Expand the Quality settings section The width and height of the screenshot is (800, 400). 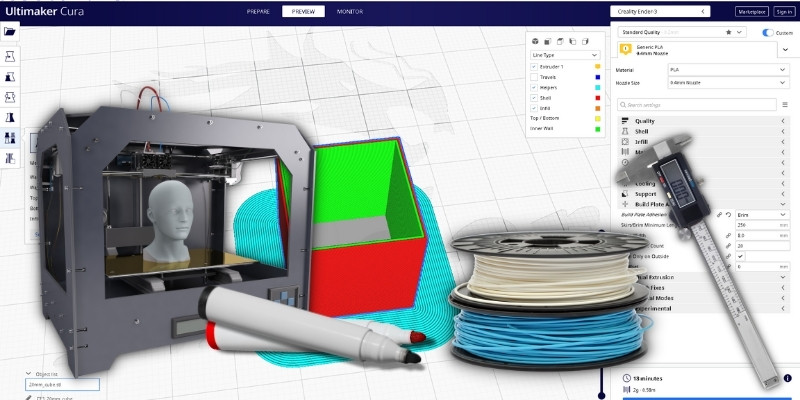pyautogui.click(x=700, y=121)
